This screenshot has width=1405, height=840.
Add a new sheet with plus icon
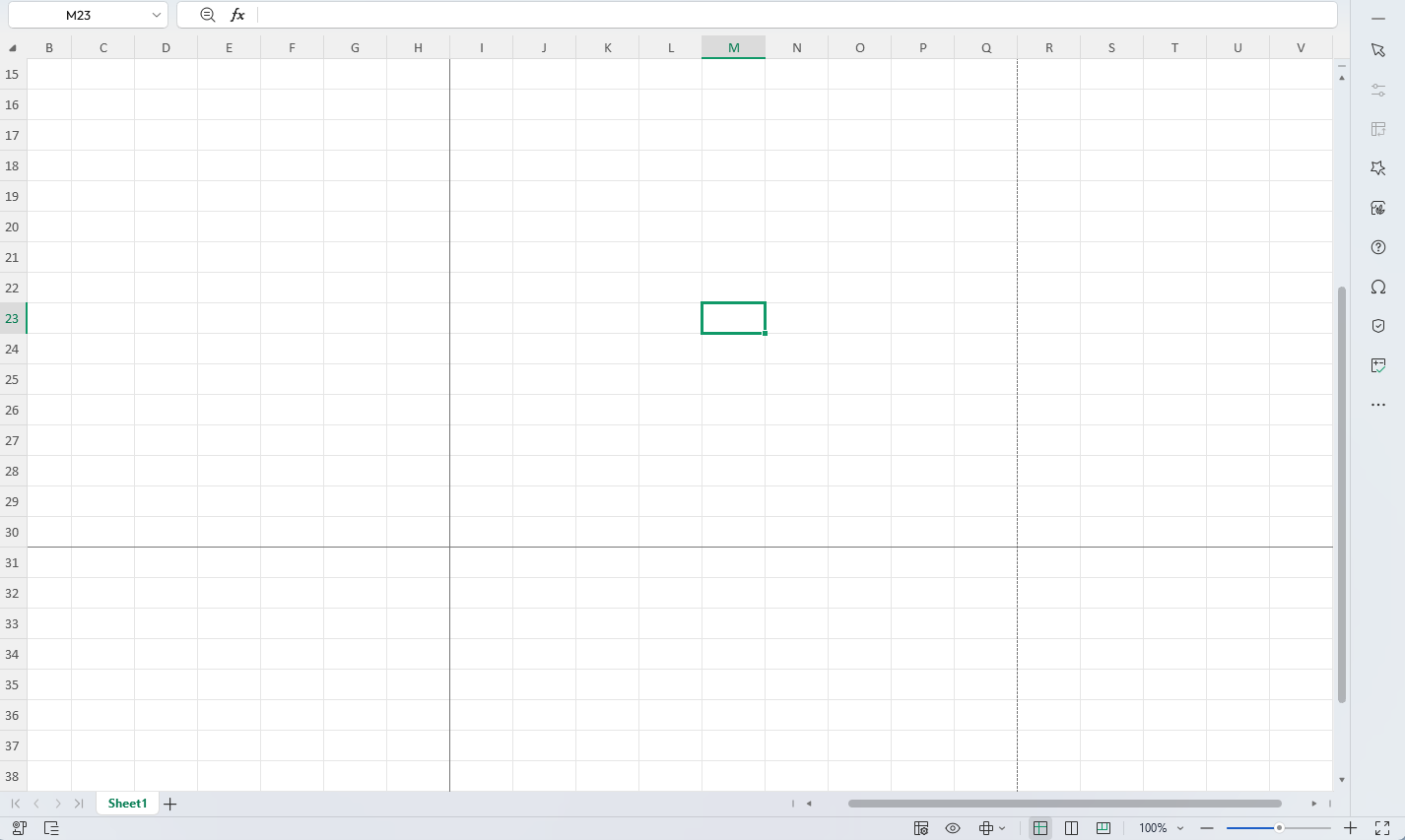(170, 805)
